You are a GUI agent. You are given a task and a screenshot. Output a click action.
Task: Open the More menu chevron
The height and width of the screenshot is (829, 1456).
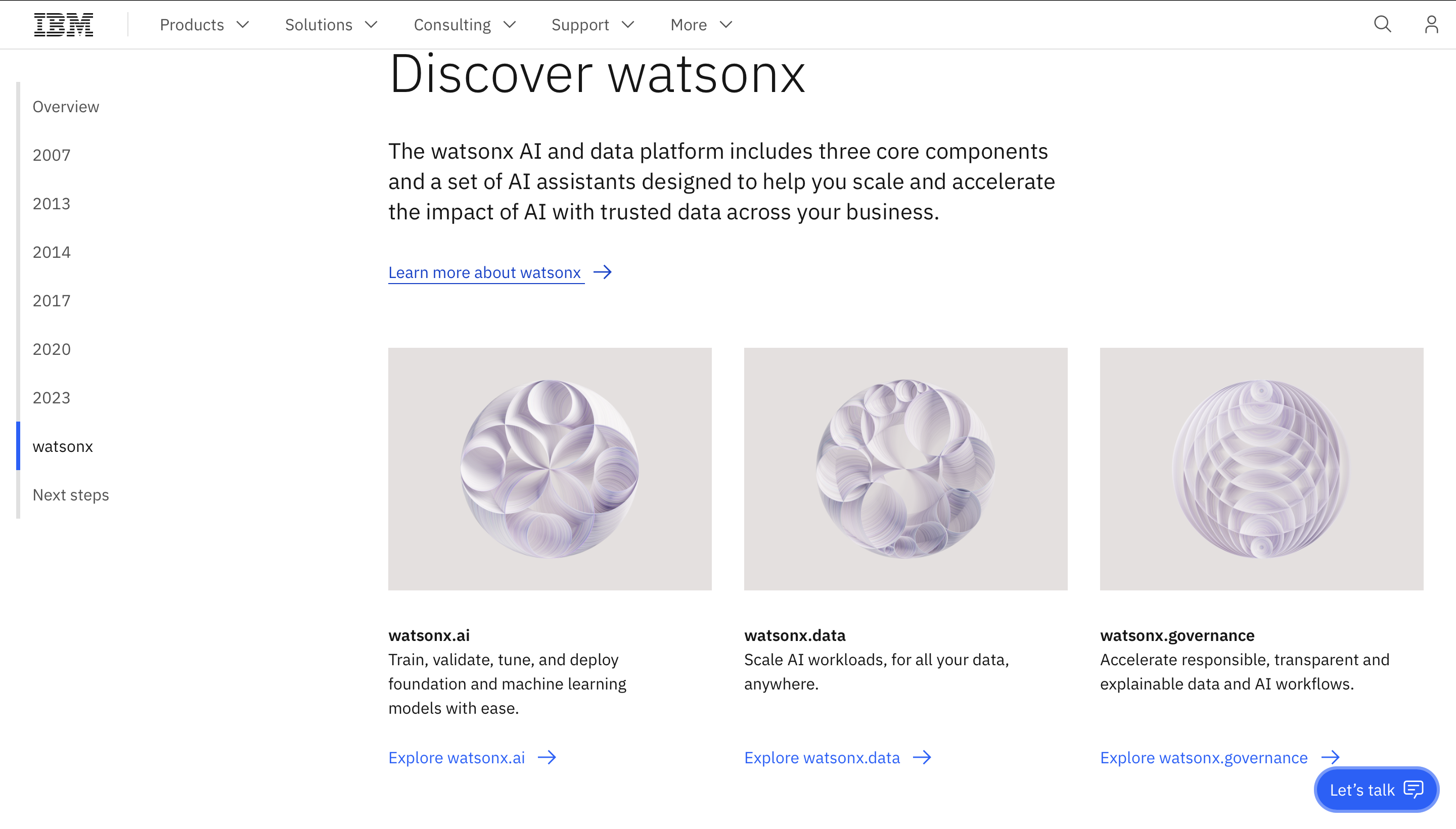coord(726,25)
